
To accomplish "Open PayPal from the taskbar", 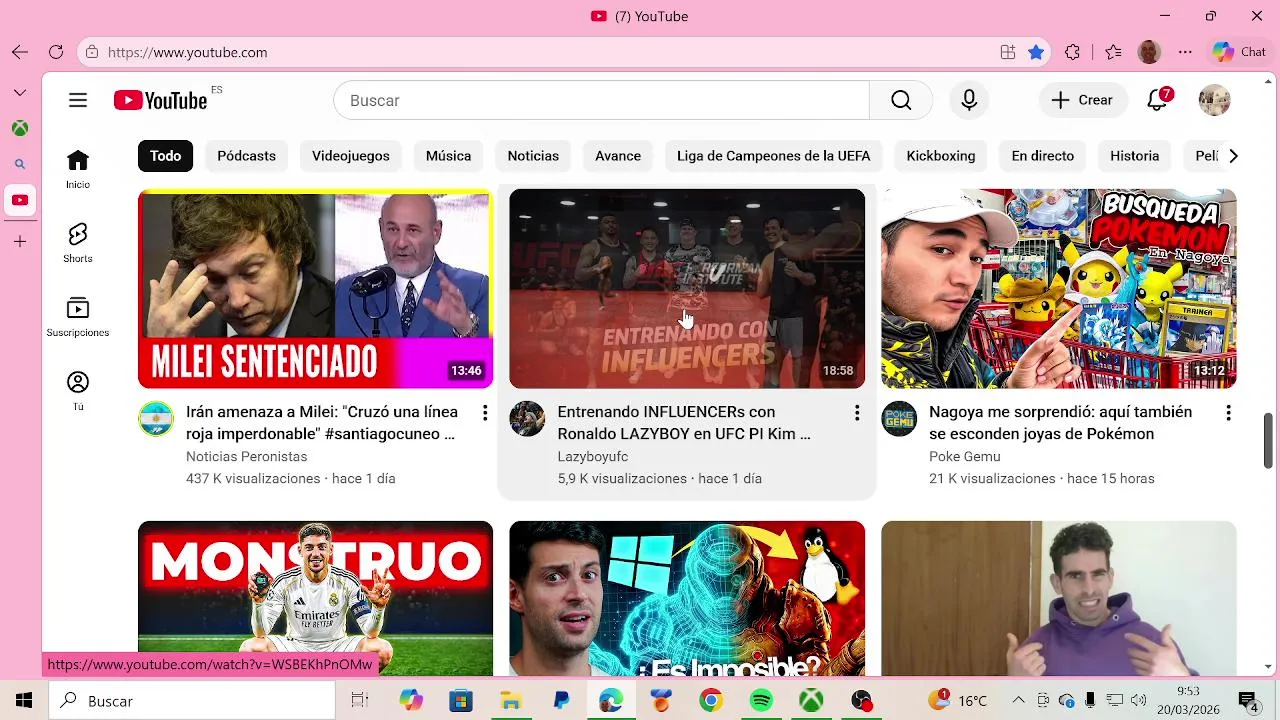I will [561, 701].
